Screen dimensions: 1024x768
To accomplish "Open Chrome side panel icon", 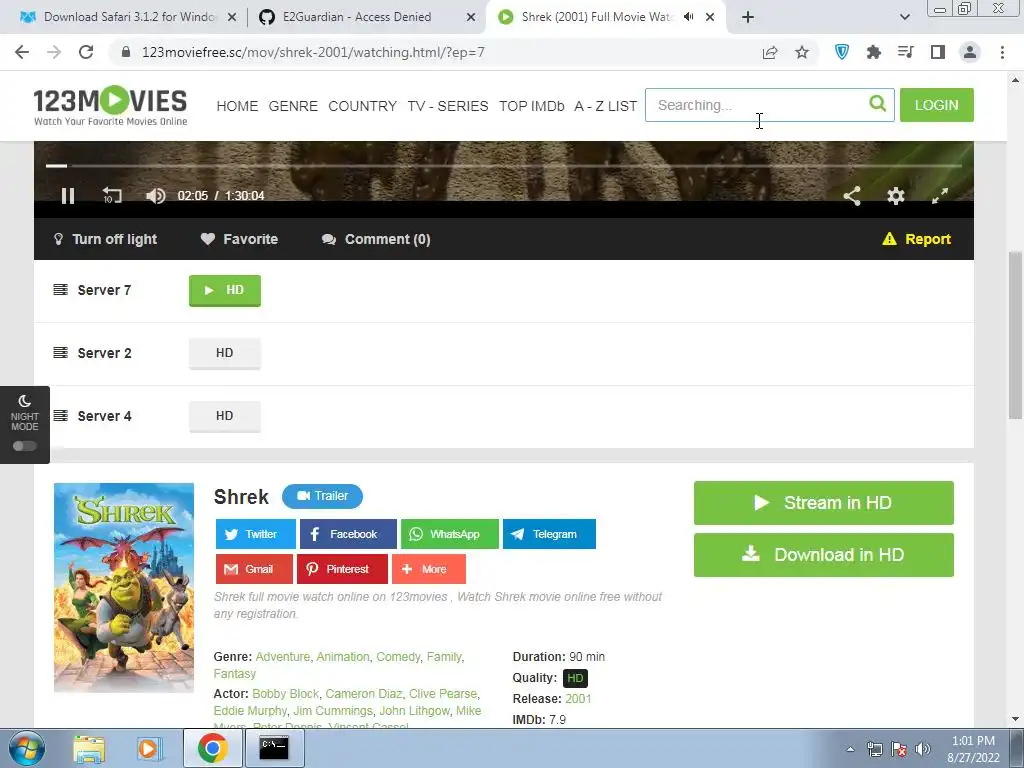I will tap(938, 52).
